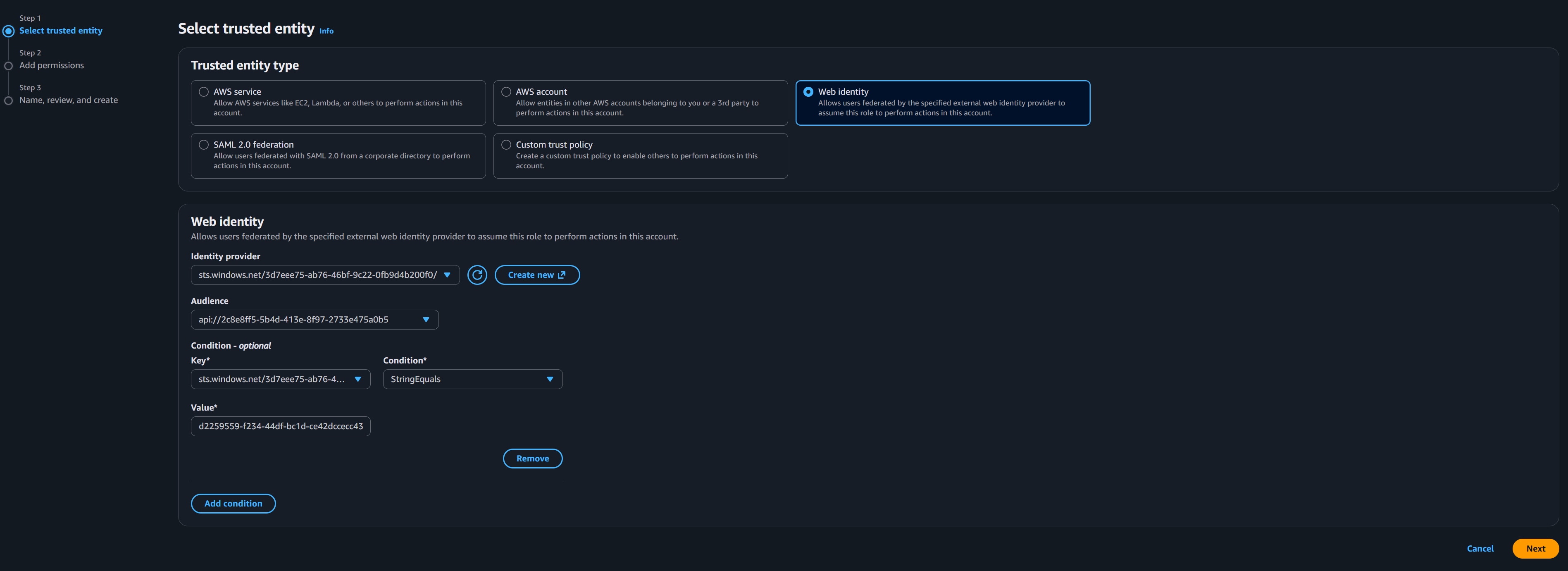
Task: Open the Audience dropdown
Action: click(x=315, y=320)
